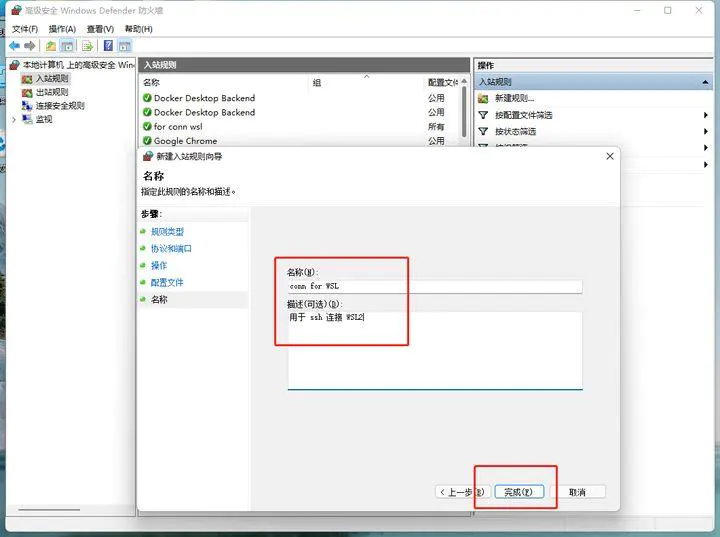Select the 出站规则 node icon in the tree
The image size is (720, 537).
[27, 92]
